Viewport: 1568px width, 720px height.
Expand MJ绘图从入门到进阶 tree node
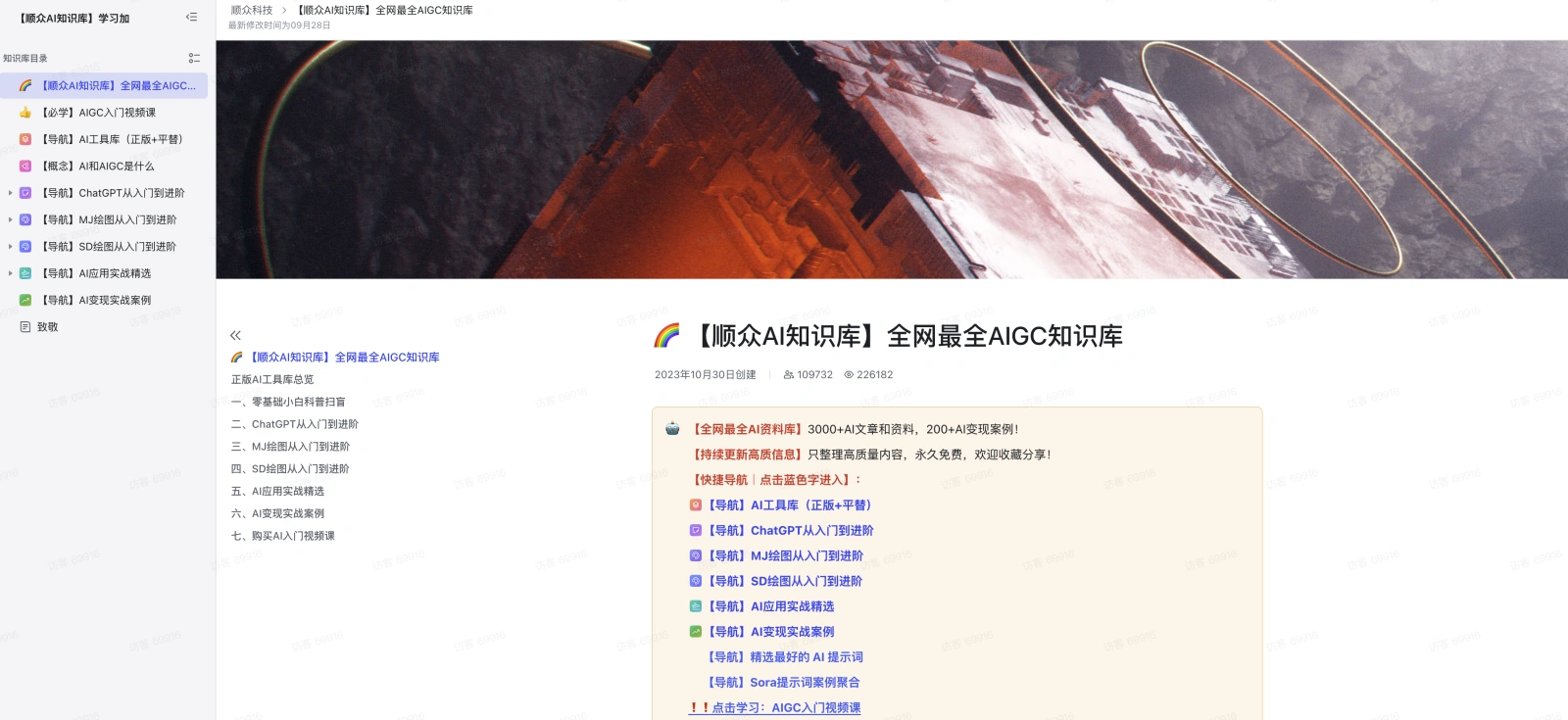(x=11, y=220)
